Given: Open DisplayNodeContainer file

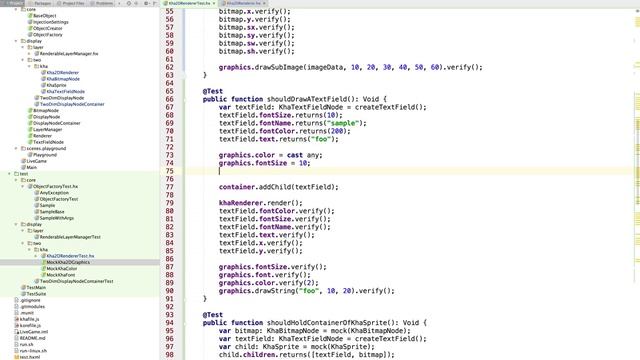Looking at the screenshot, I should [54, 123].
